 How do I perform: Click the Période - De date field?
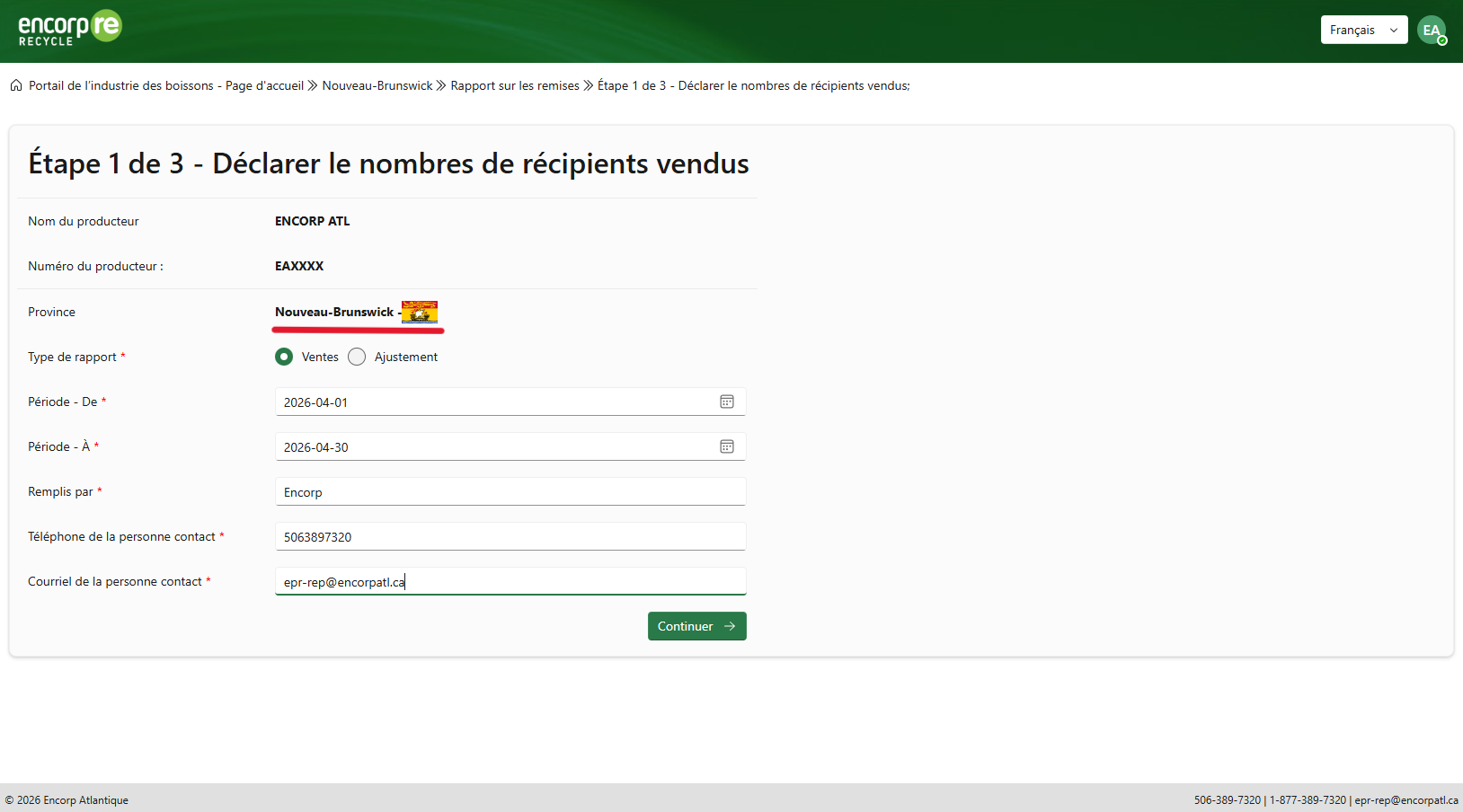tap(494, 402)
